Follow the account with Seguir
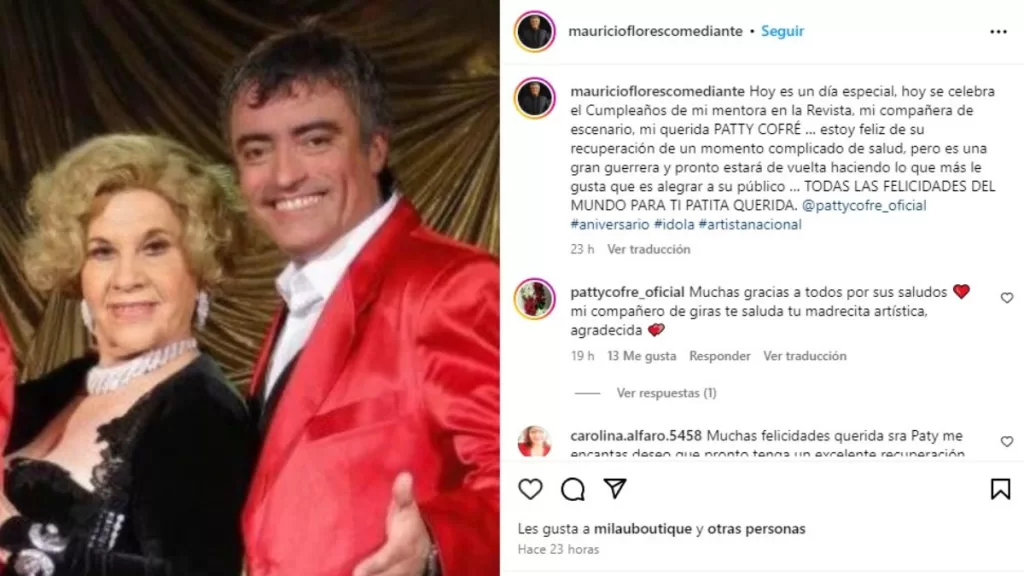This screenshot has height=576, width=1024. pos(782,31)
